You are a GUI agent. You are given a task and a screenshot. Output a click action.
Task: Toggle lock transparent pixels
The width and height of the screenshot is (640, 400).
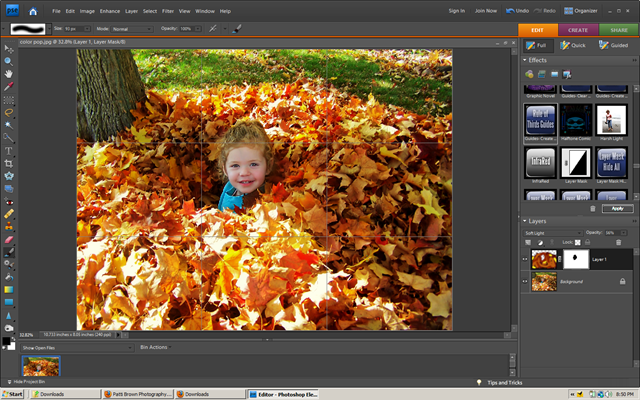pos(578,242)
